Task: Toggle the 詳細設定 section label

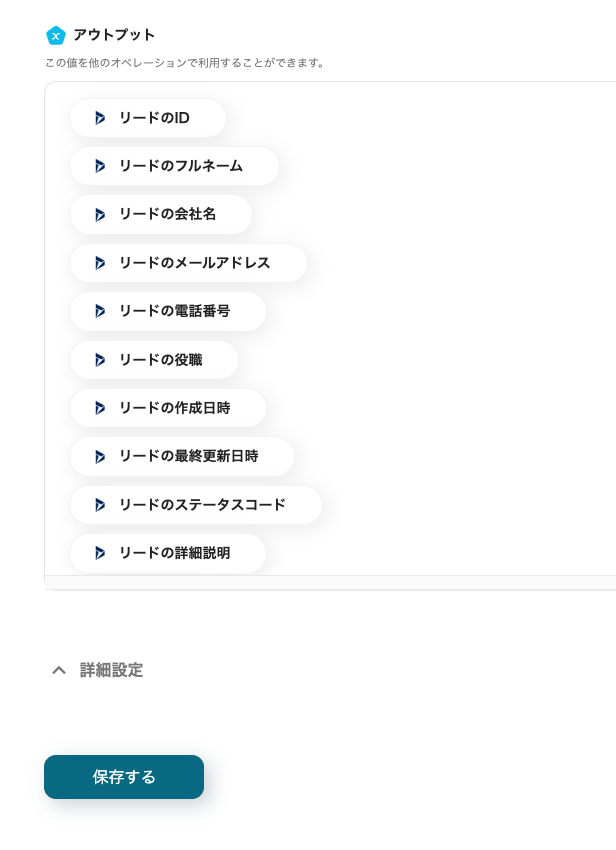Action: [111, 670]
